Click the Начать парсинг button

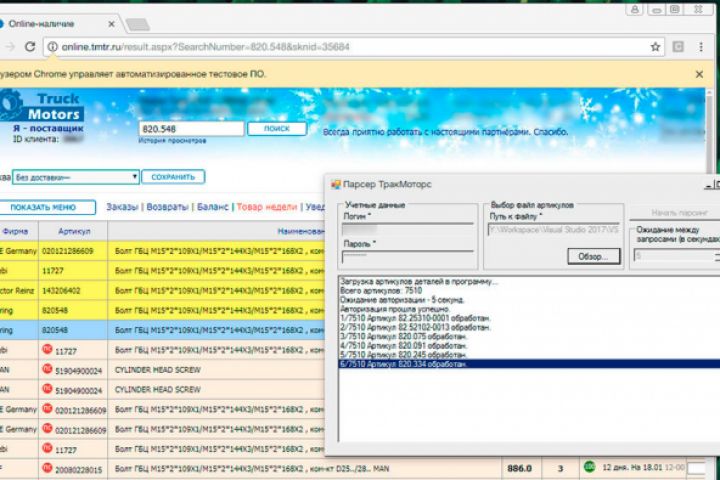click(678, 213)
